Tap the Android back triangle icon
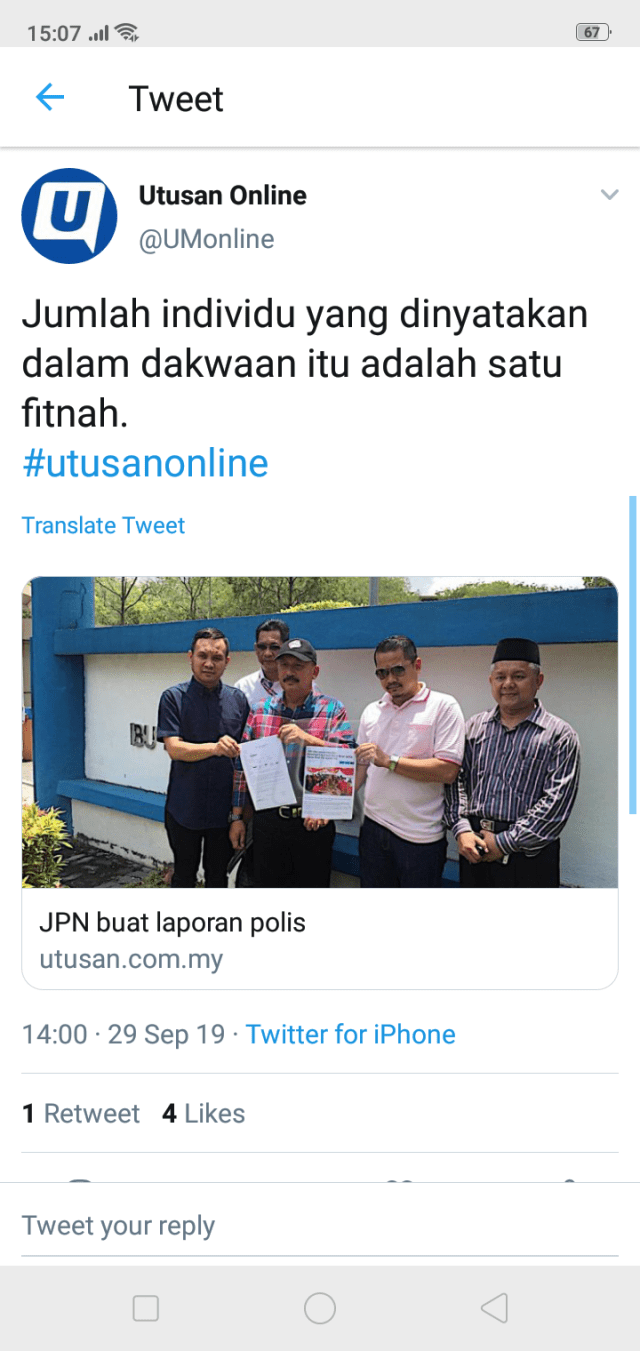Viewport: 640px width, 1351px height. click(494, 1308)
